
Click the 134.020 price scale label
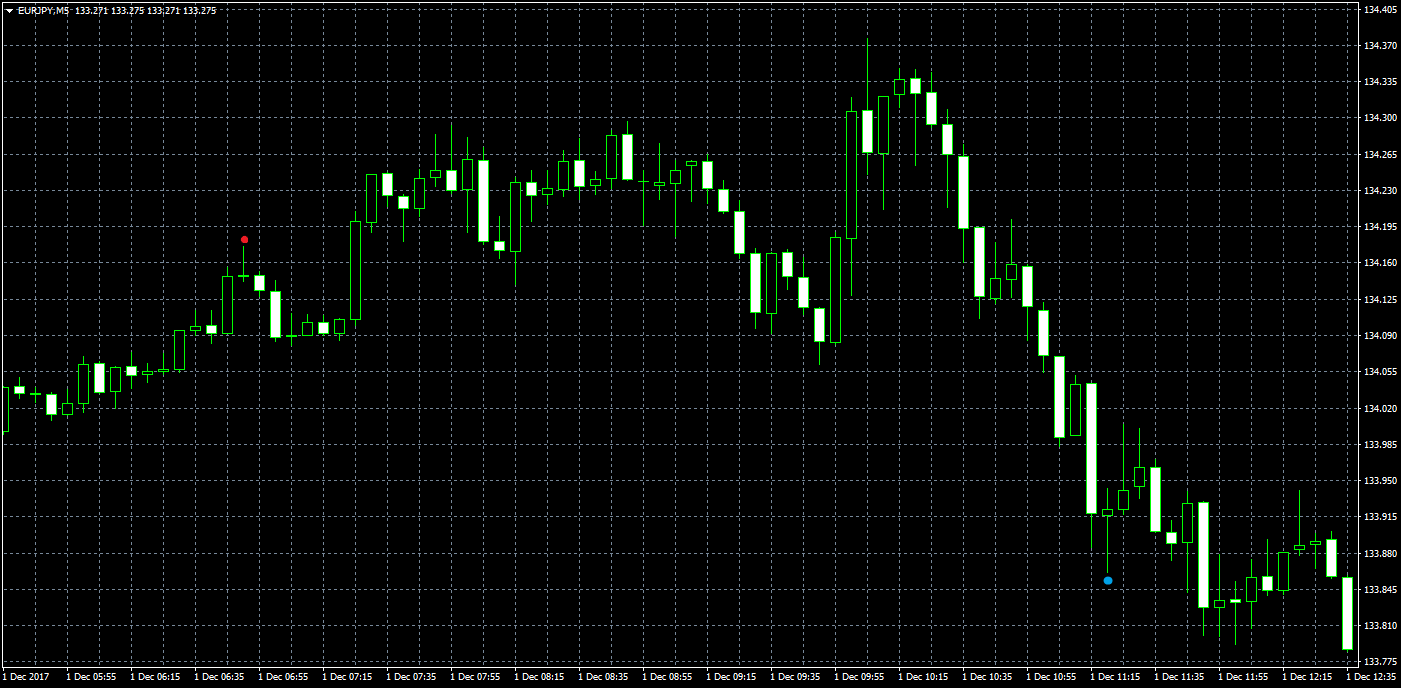[1379, 408]
